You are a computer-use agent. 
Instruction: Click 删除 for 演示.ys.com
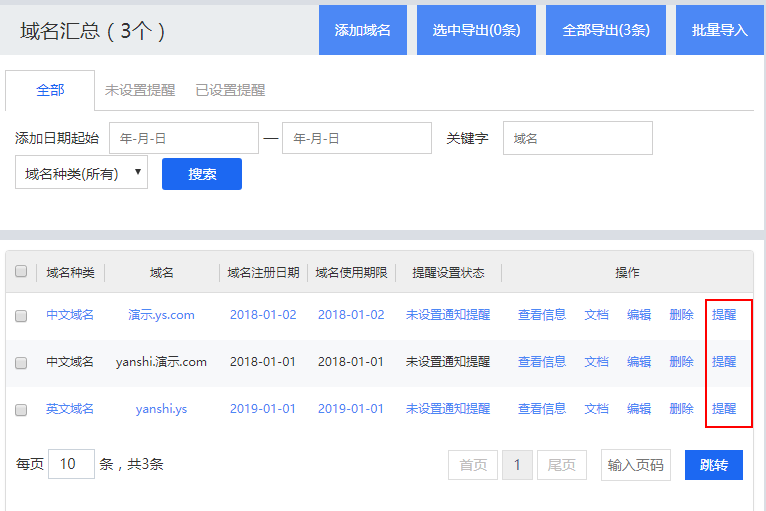pyautogui.click(x=681, y=315)
